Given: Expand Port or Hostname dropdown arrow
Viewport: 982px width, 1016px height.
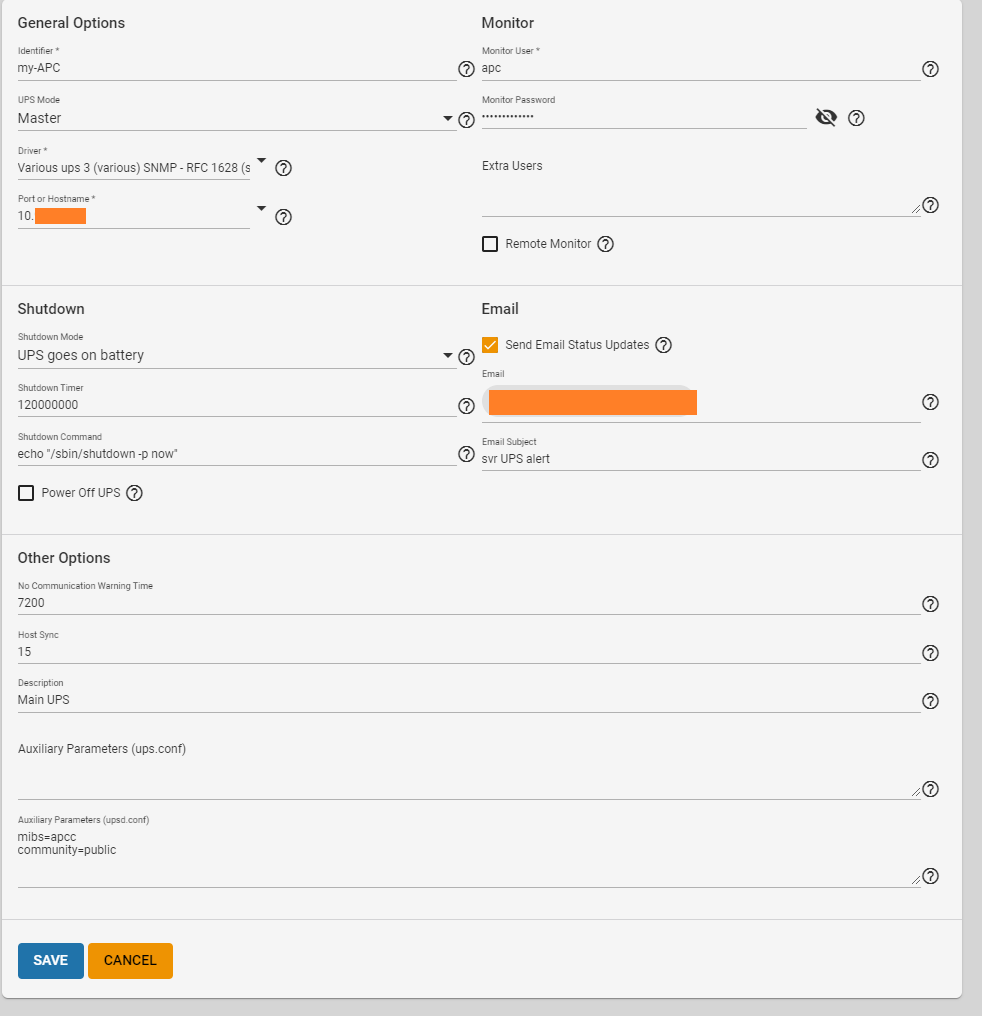Looking at the screenshot, I should click(x=261, y=209).
